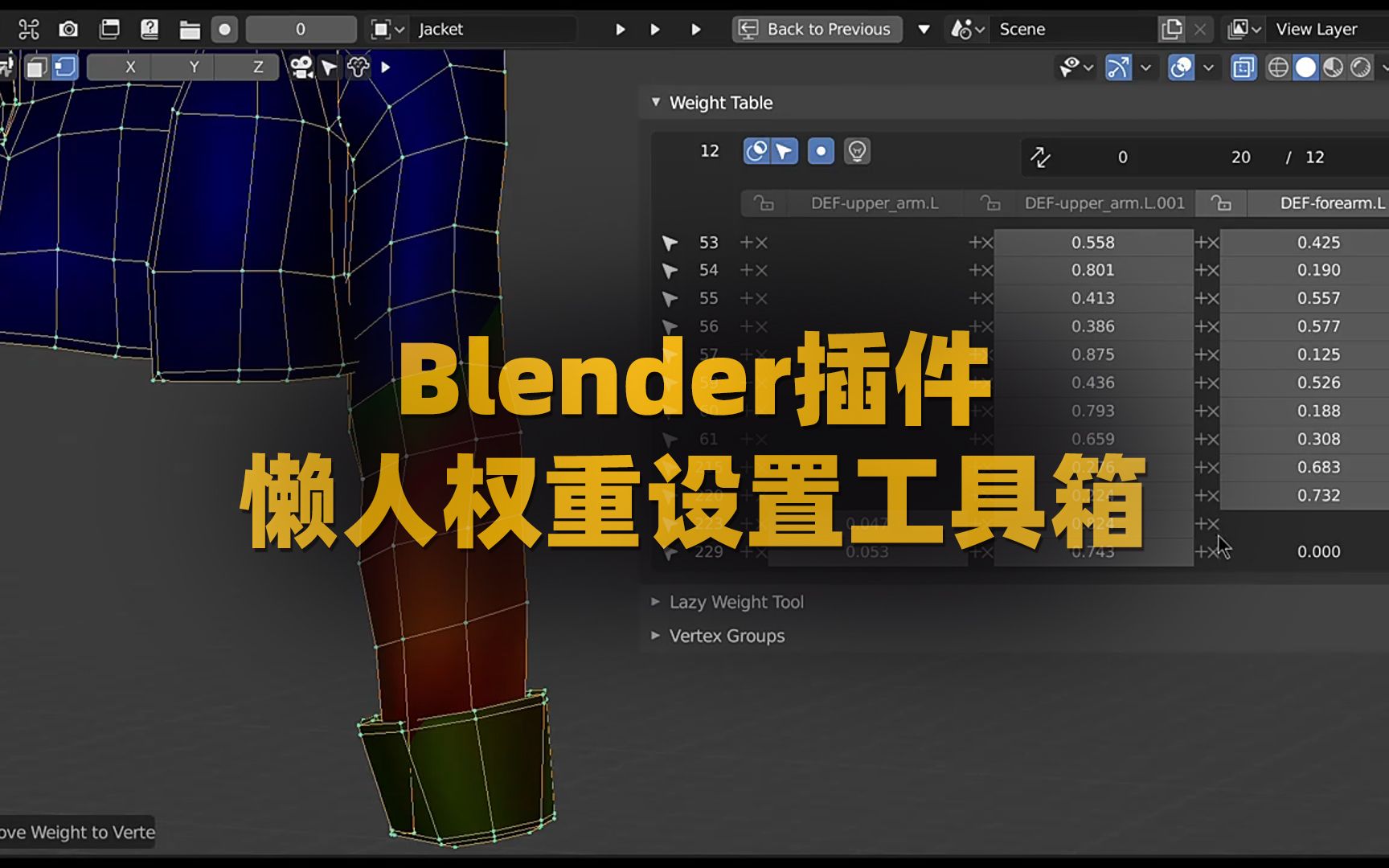Screen dimensions: 1389x868
Task: Select vertex 55 using its cursor icon
Action: [x=670, y=299]
